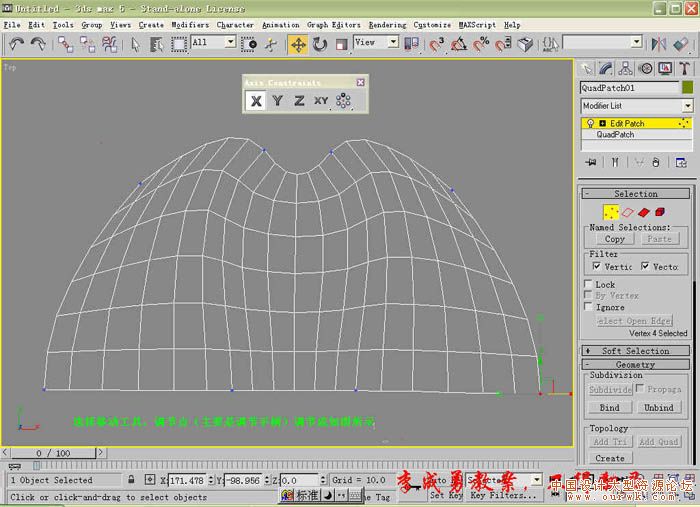Image resolution: width=700 pixels, height=507 pixels.
Task: Toggle the selection lock padlock icon
Action: click(131, 480)
